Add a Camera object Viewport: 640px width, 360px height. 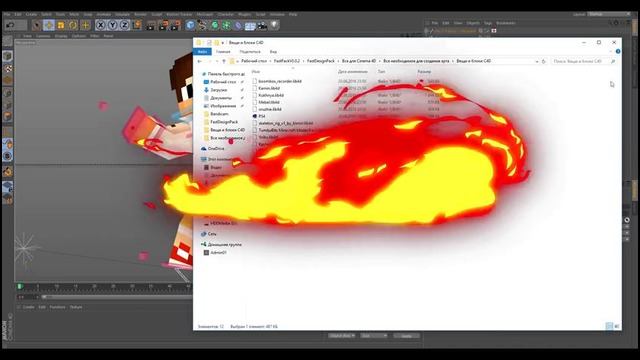[262, 25]
